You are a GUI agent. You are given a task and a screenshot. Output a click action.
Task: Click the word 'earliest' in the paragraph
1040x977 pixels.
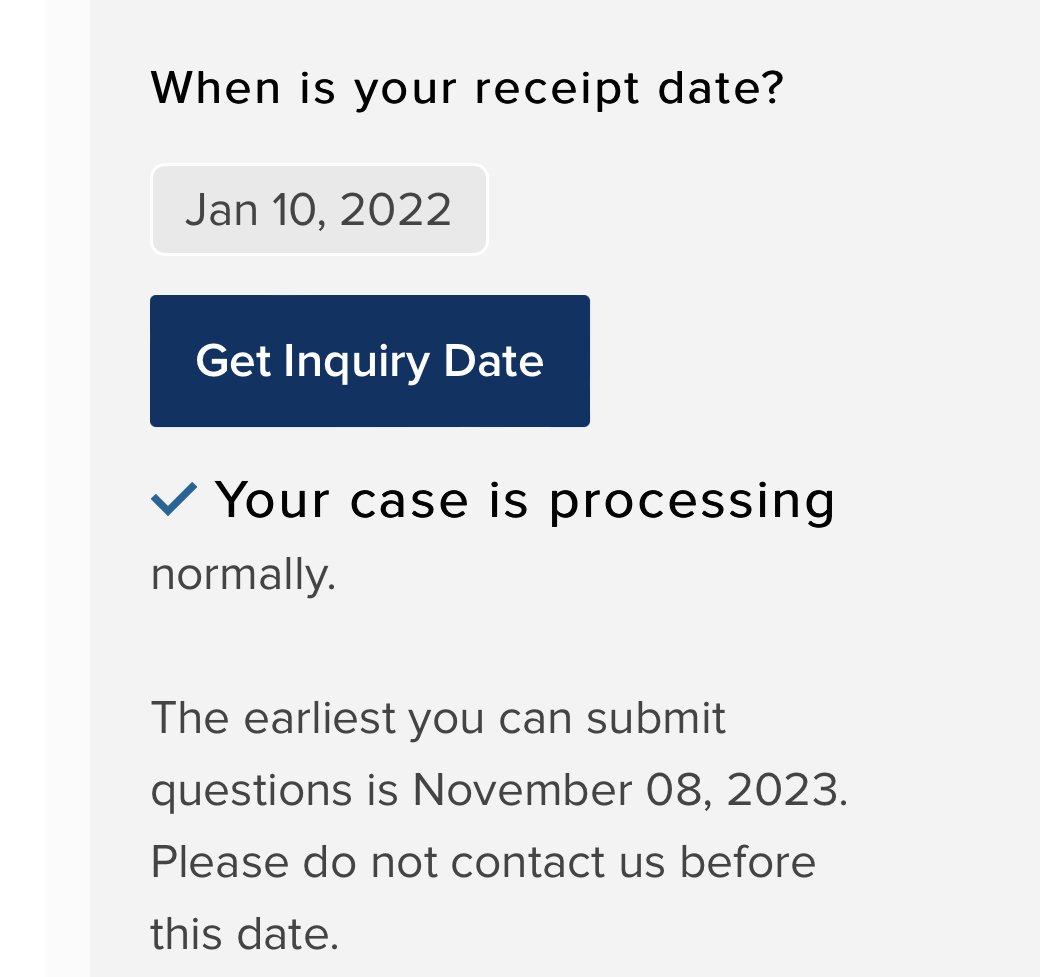[x=320, y=718]
